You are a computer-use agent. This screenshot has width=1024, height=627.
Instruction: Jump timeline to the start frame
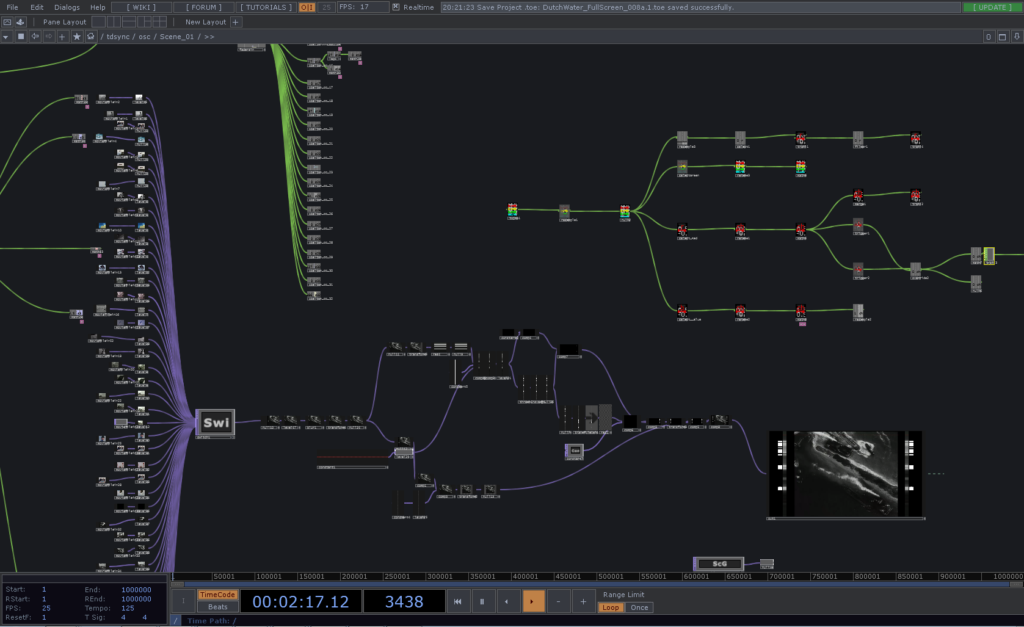tap(457, 601)
